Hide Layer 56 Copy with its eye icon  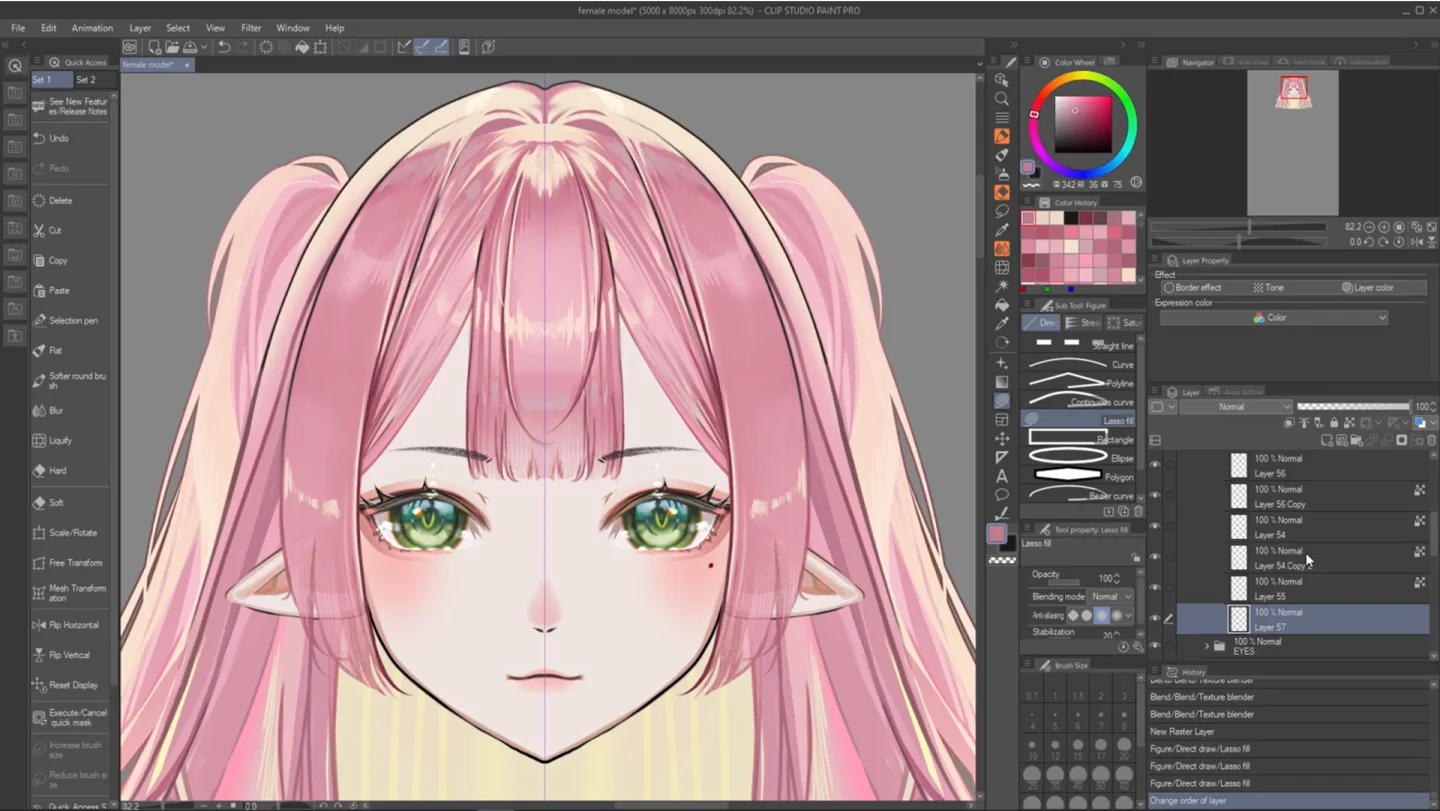pos(1155,496)
